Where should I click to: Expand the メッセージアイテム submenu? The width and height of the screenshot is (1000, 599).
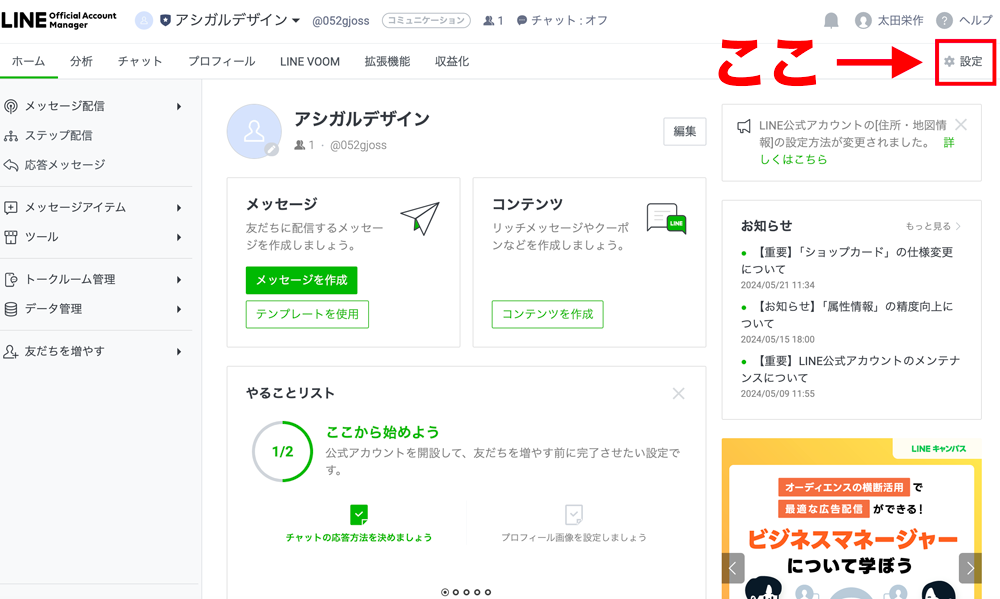pos(179,208)
